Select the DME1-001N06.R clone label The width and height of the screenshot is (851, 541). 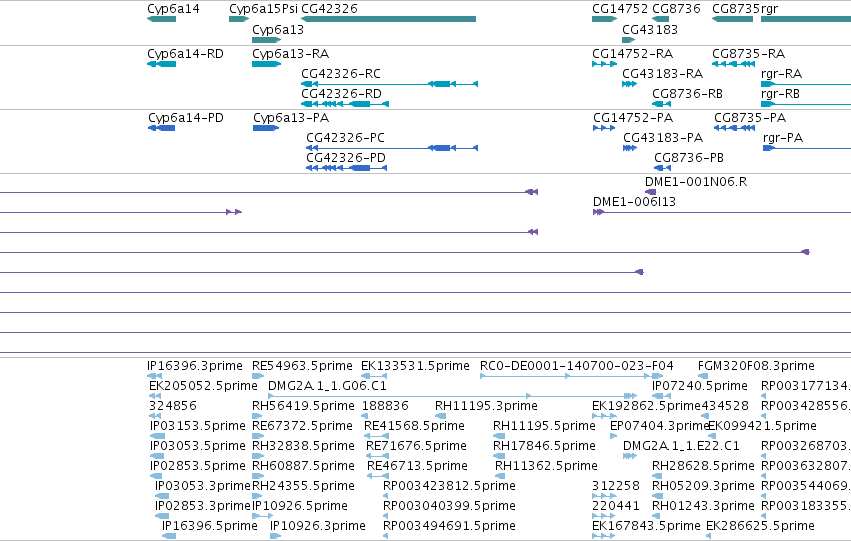(x=696, y=182)
